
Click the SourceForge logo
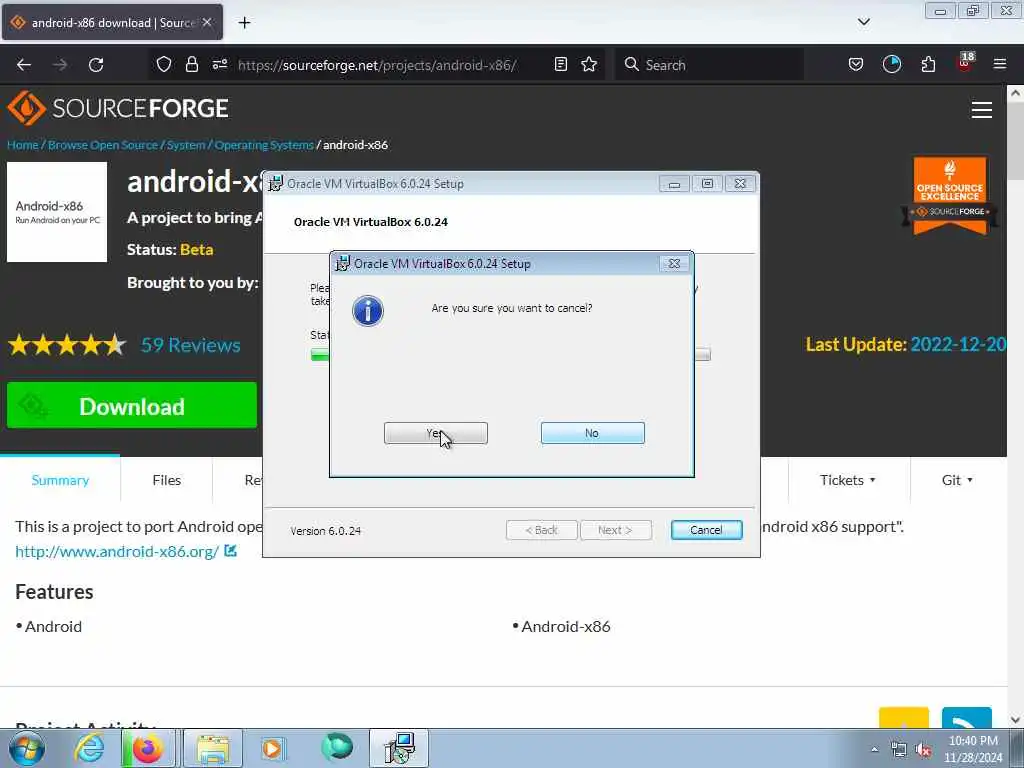coord(118,108)
